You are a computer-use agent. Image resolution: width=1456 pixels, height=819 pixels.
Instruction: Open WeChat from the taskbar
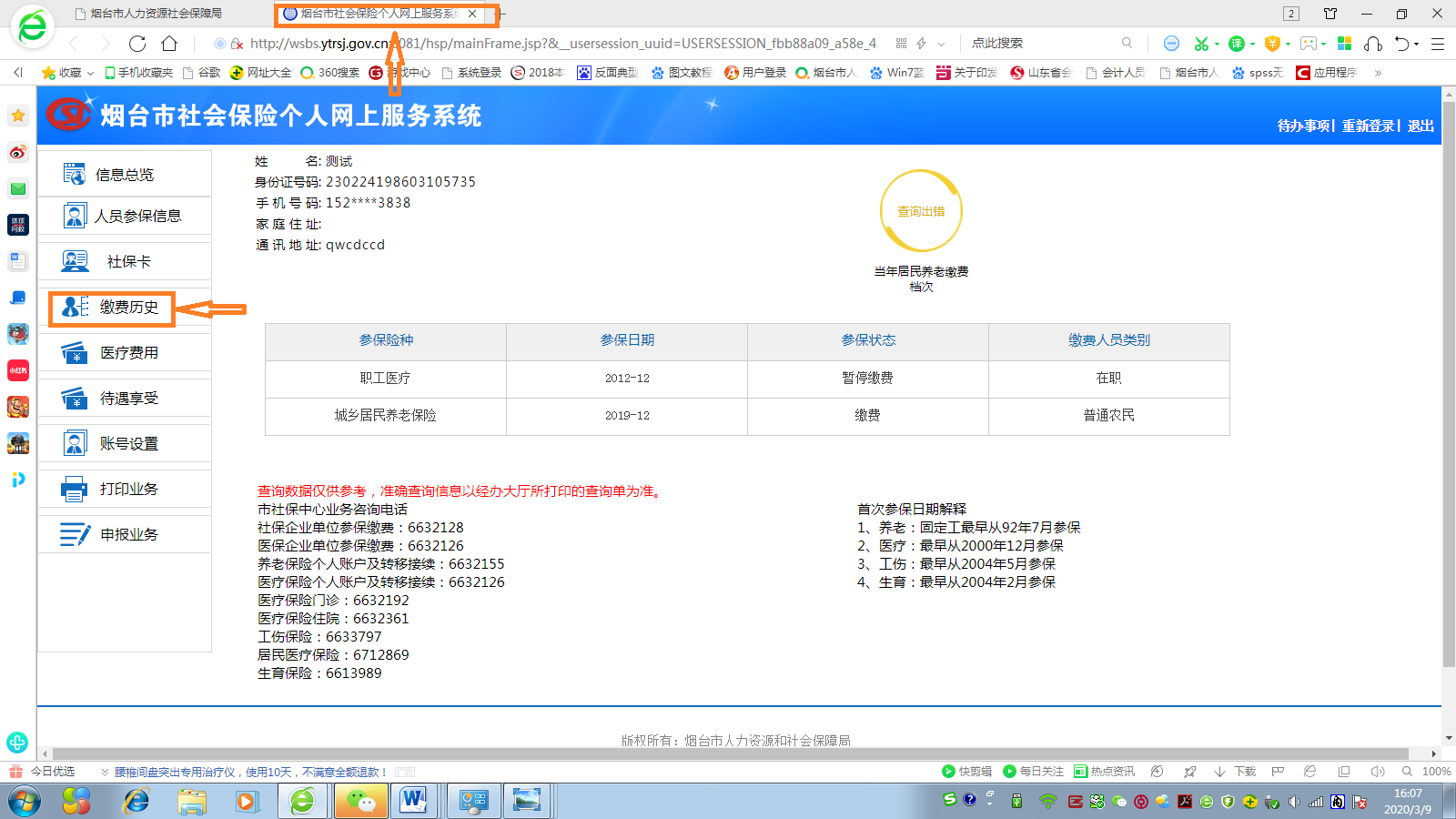pyautogui.click(x=360, y=802)
